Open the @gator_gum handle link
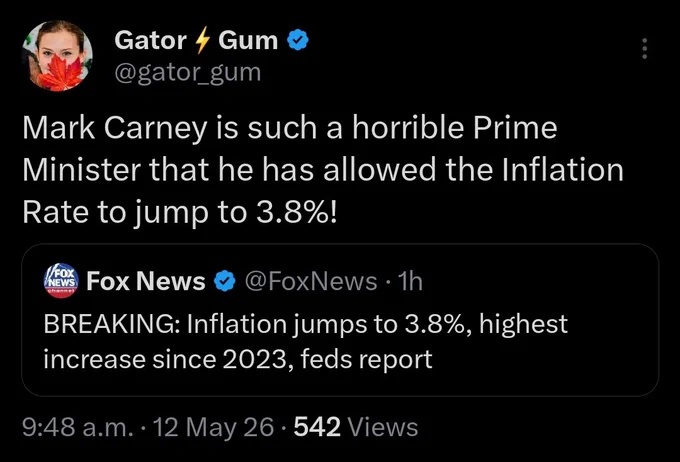The width and height of the screenshot is (680, 462). (188, 72)
